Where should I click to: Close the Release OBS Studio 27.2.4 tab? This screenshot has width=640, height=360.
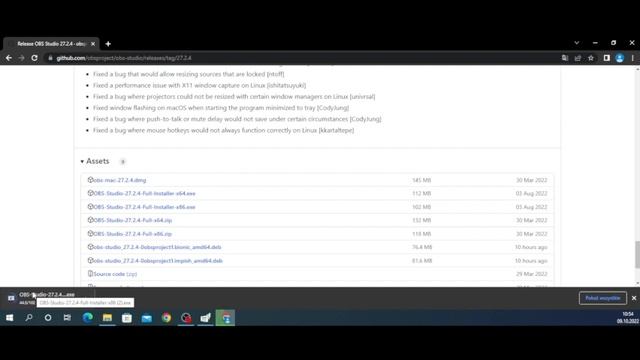[x=93, y=44]
